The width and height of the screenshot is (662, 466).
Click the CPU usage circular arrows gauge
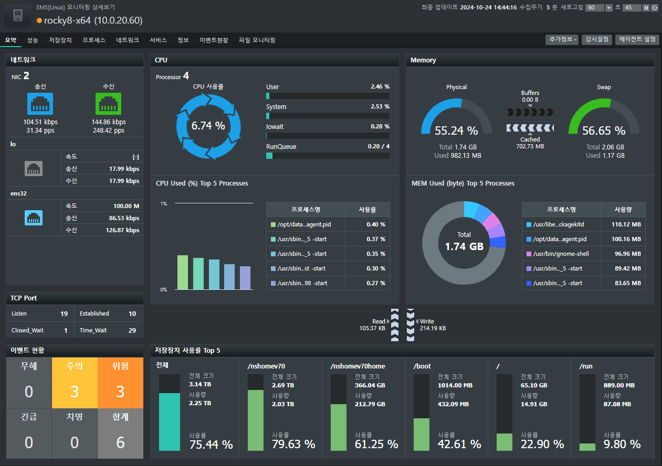tap(208, 126)
